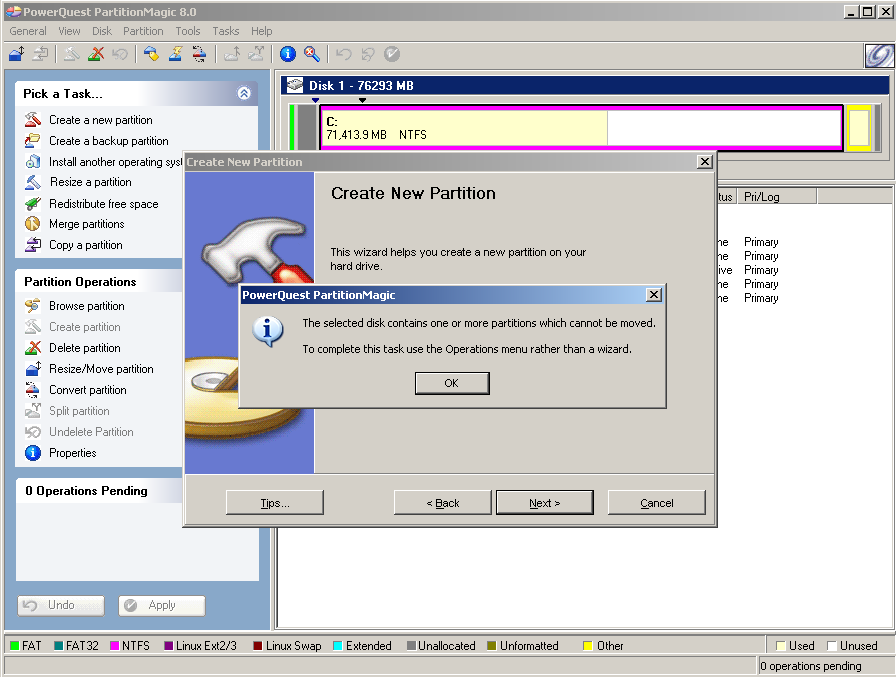Click the sidebar Properties info icon
Viewport: 896px width, 677px height.
coord(33,453)
